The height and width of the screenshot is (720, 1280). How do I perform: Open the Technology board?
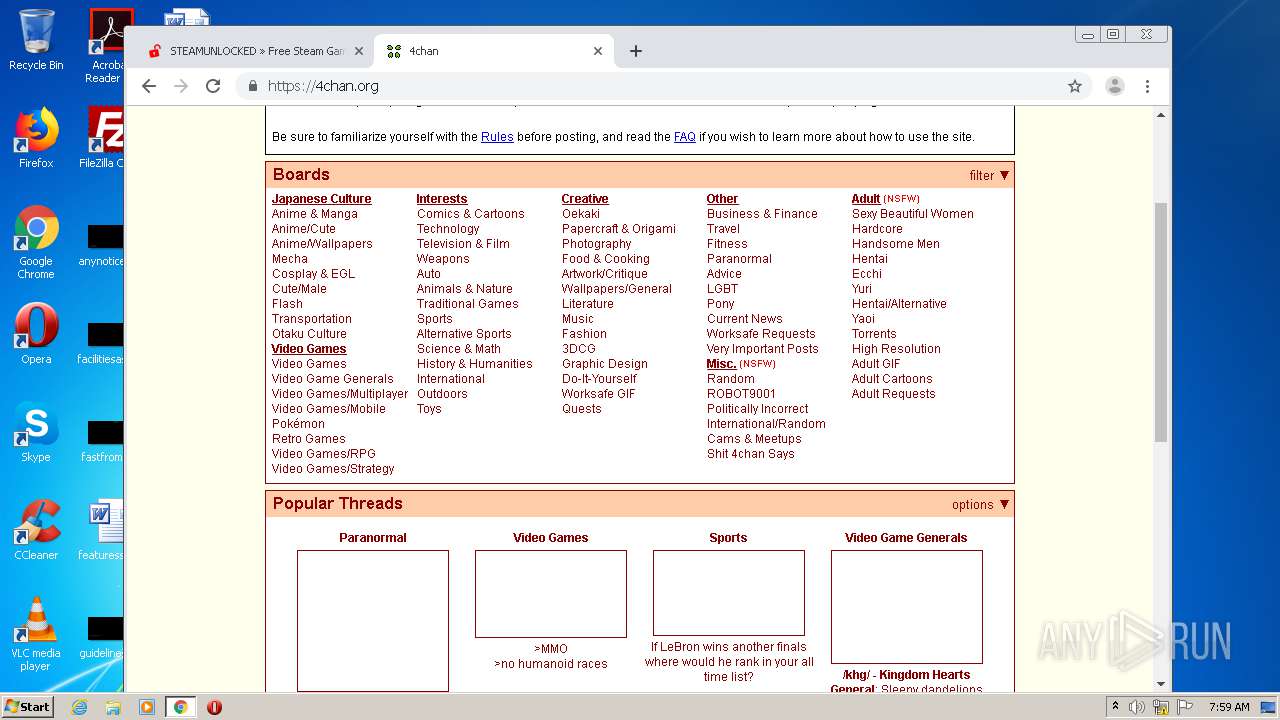pyautogui.click(x=448, y=229)
